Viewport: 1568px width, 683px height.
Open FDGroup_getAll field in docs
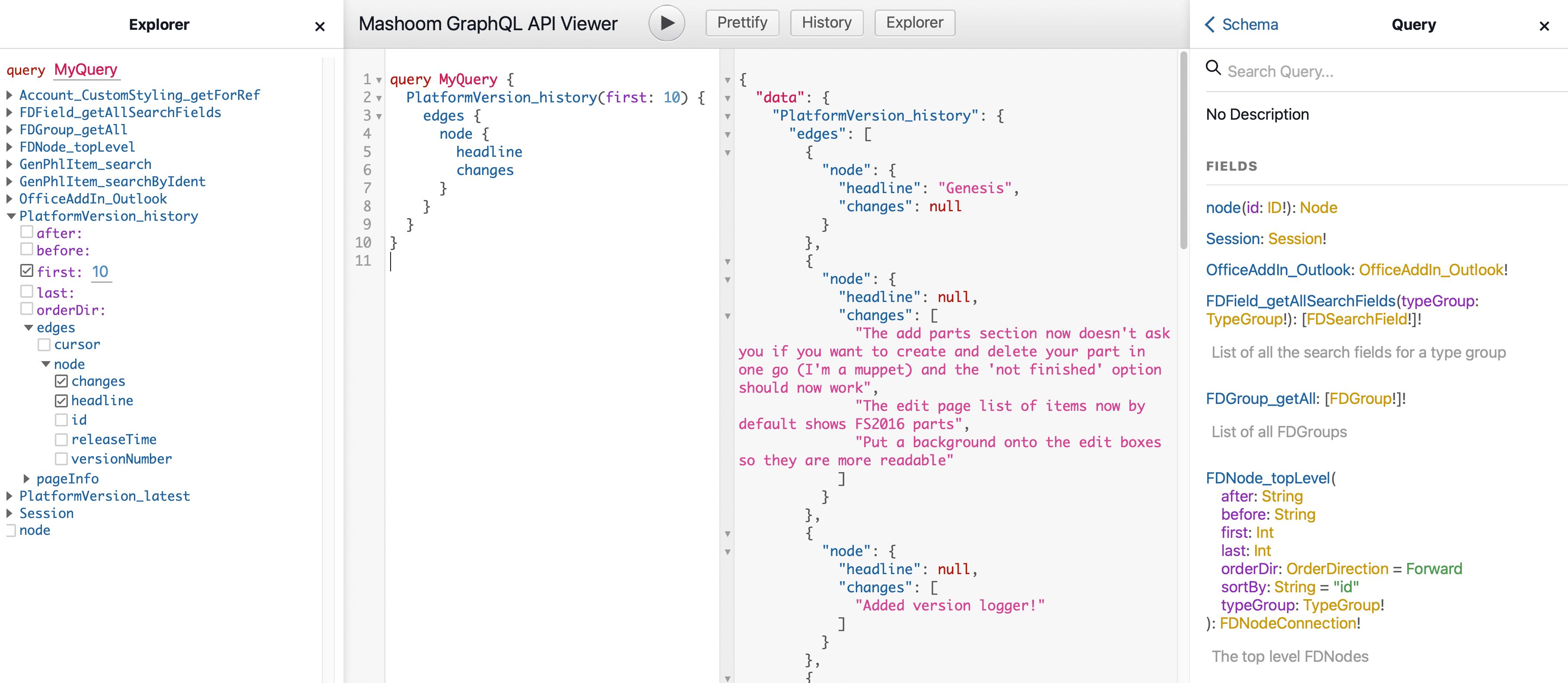tap(1261, 399)
